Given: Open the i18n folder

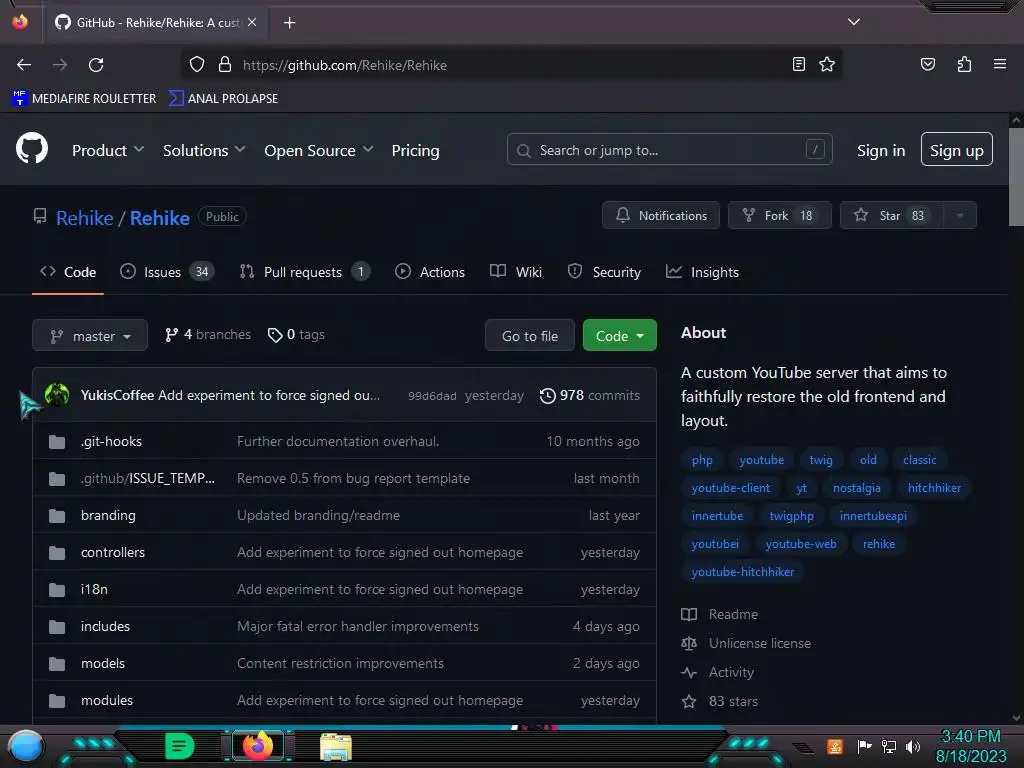Looking at the screenshot, I should coord(94,589).
